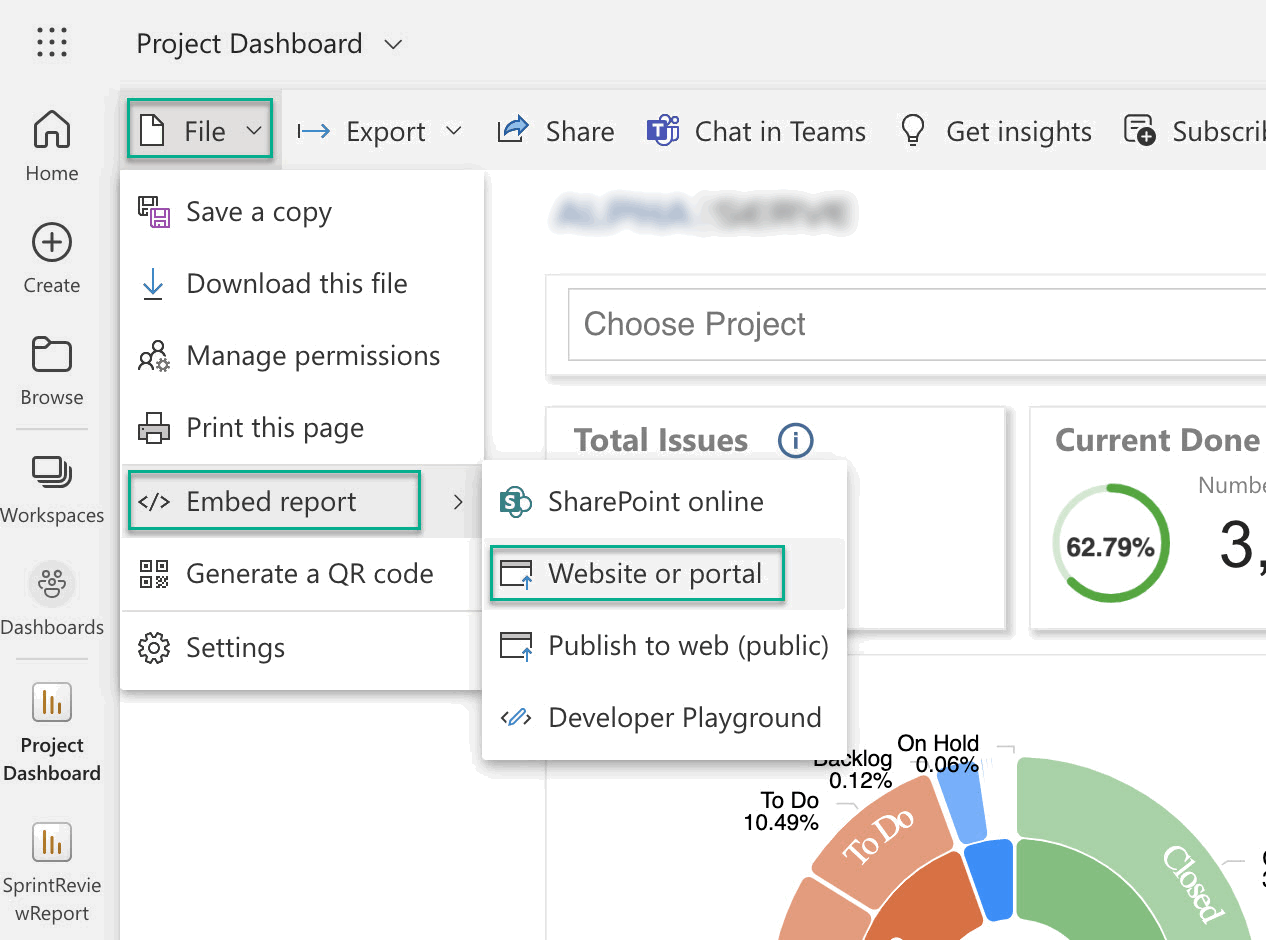Open Dashboards in left navigation

(x=52, y=600)
